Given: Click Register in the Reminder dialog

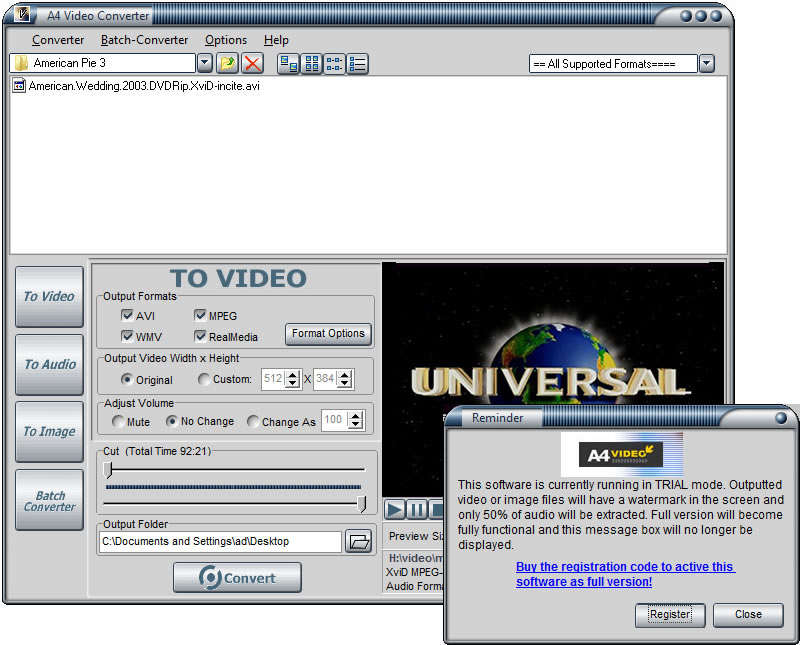Looking at the screenshot, I should coord(670,614).
